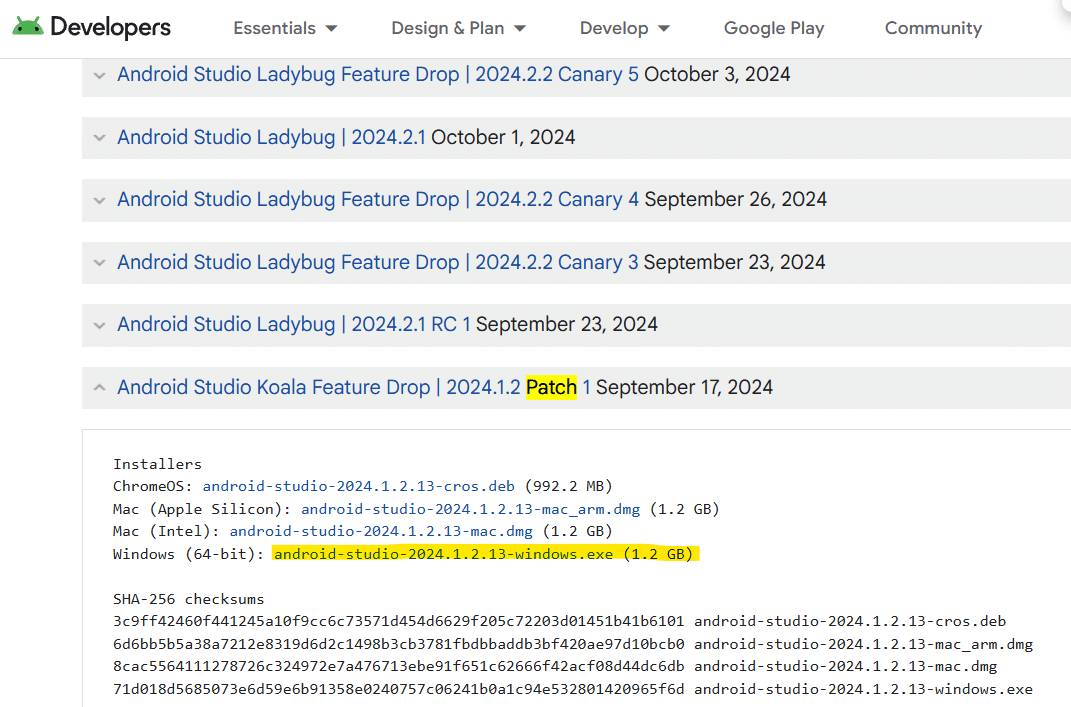
Task: Click the Android Developers logo
Action: 92,27
